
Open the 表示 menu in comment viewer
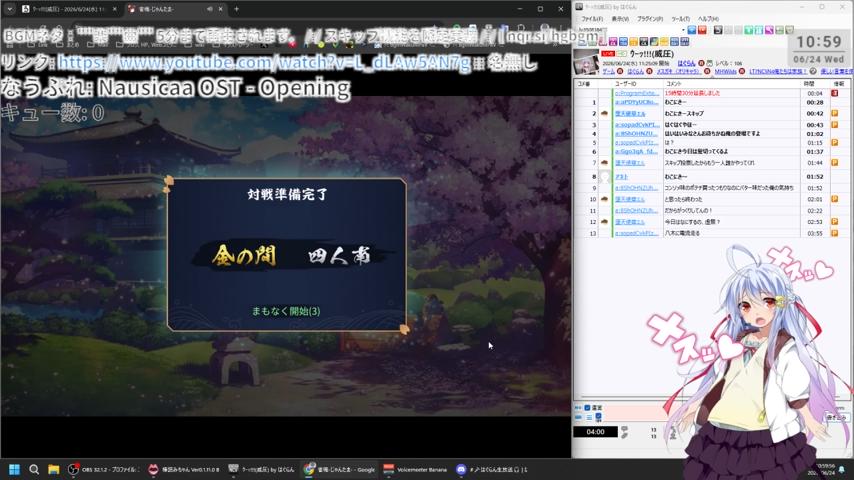click(x=620, y=19)
